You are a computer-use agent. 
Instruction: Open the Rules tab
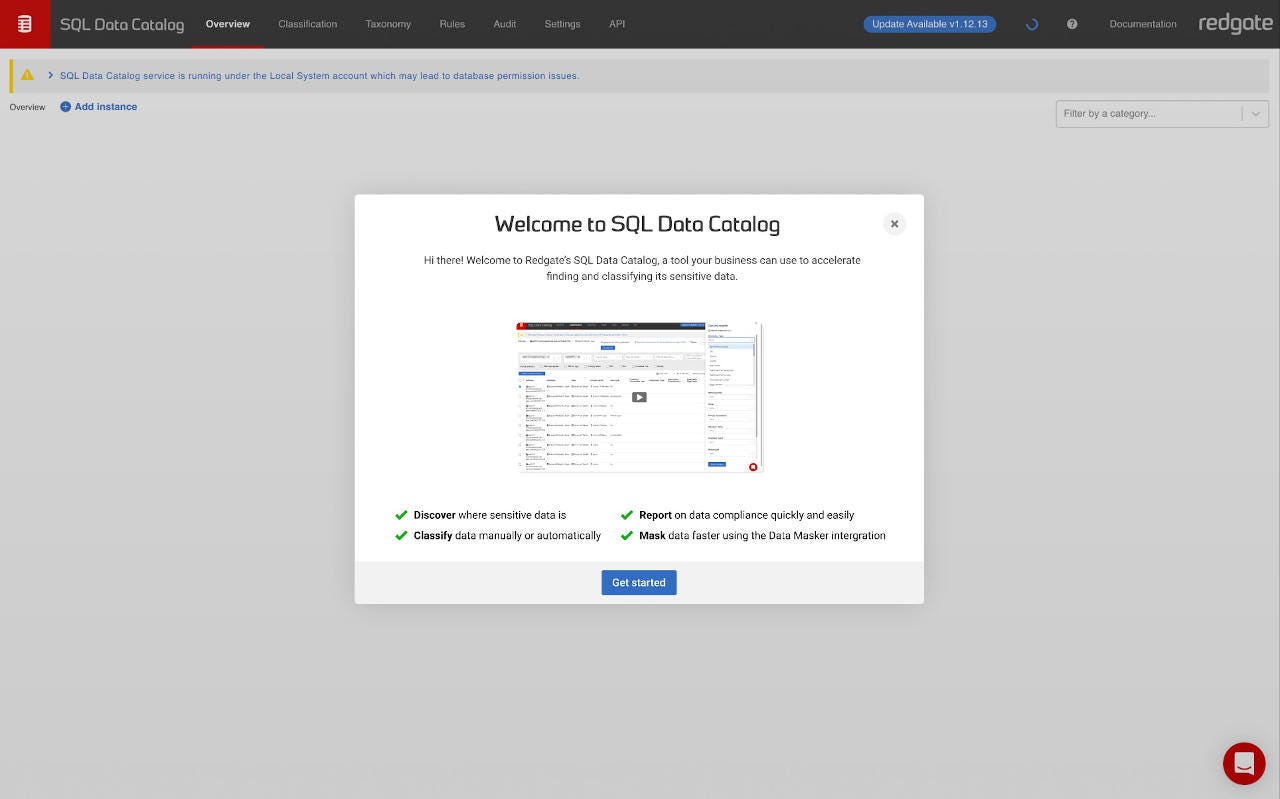(452, 24)
